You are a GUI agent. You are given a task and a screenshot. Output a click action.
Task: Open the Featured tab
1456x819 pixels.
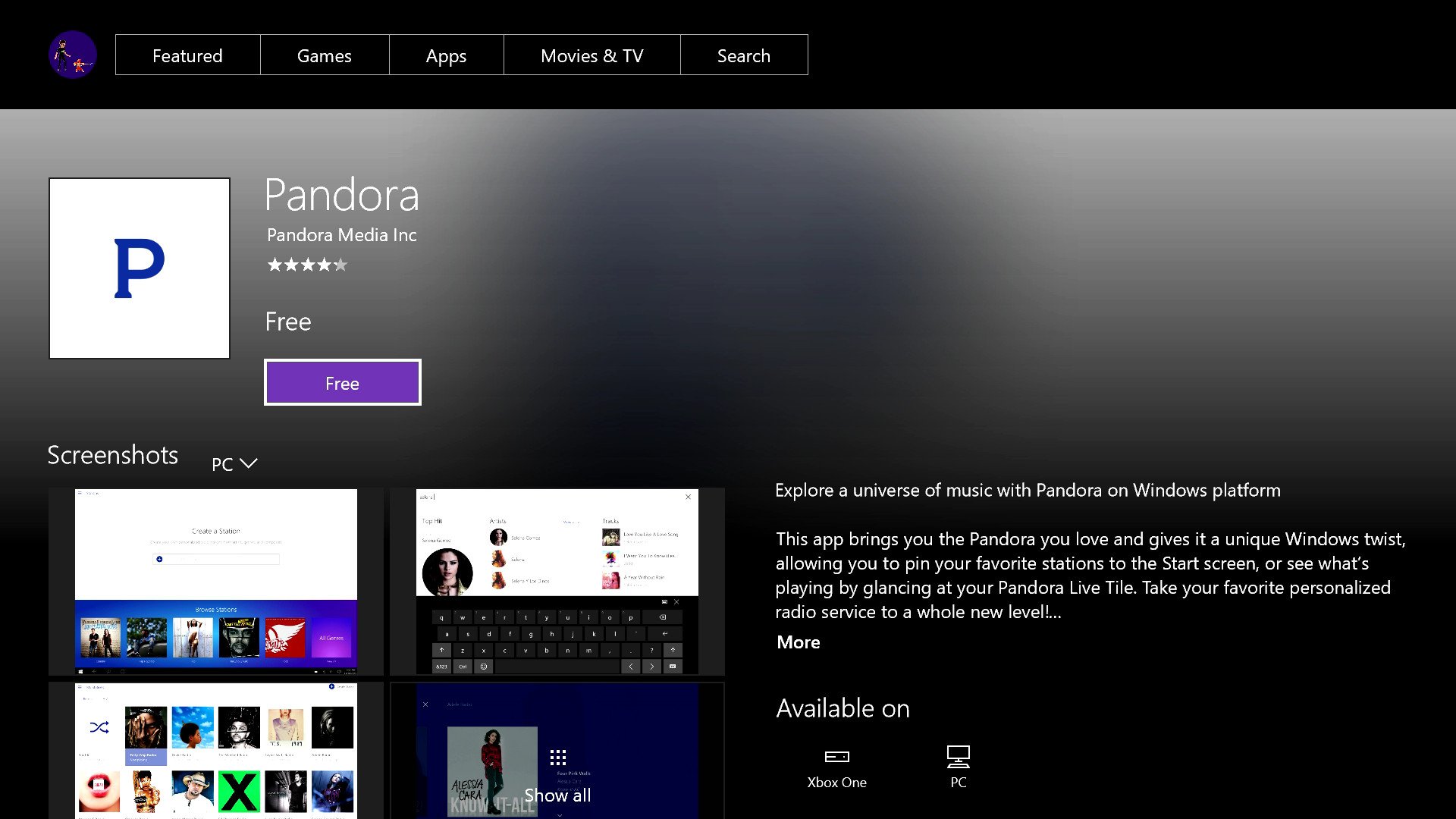[x=187, y=55]
